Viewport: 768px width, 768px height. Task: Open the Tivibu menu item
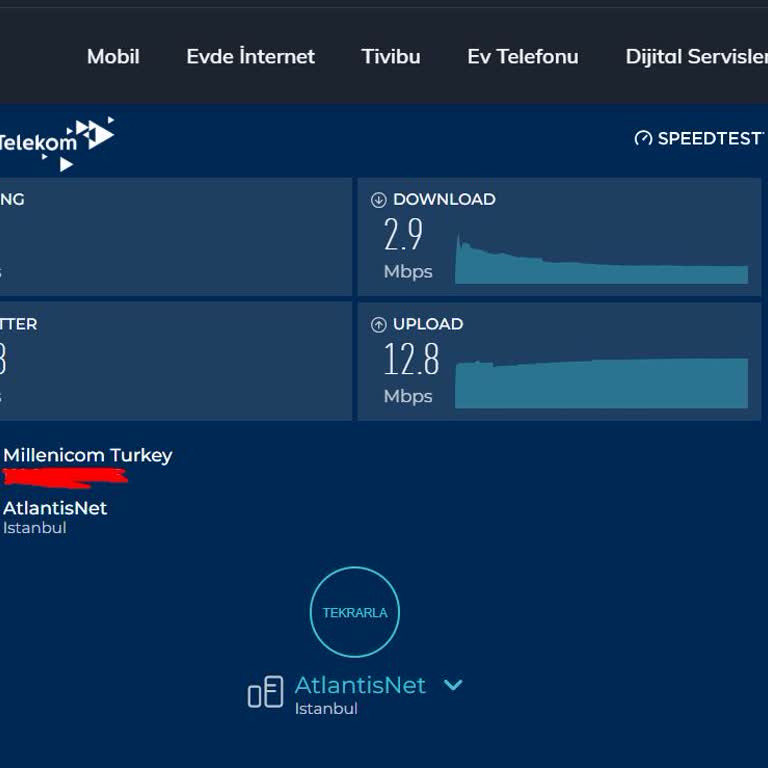tap(391, 57)
